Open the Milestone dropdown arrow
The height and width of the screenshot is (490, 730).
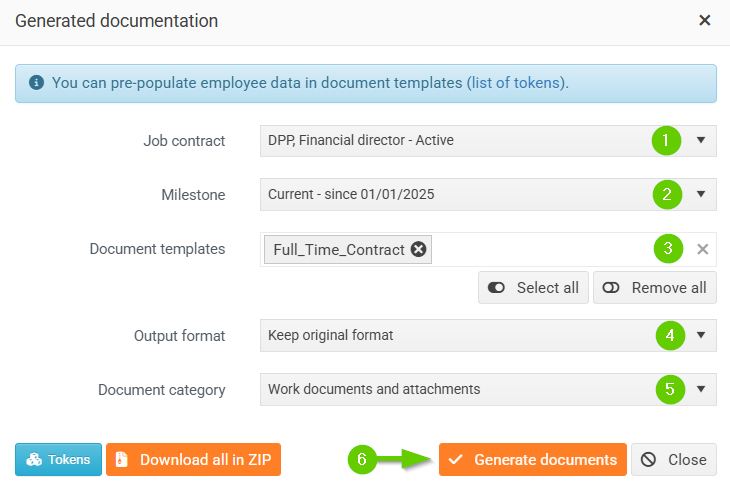tap(701, 194)
